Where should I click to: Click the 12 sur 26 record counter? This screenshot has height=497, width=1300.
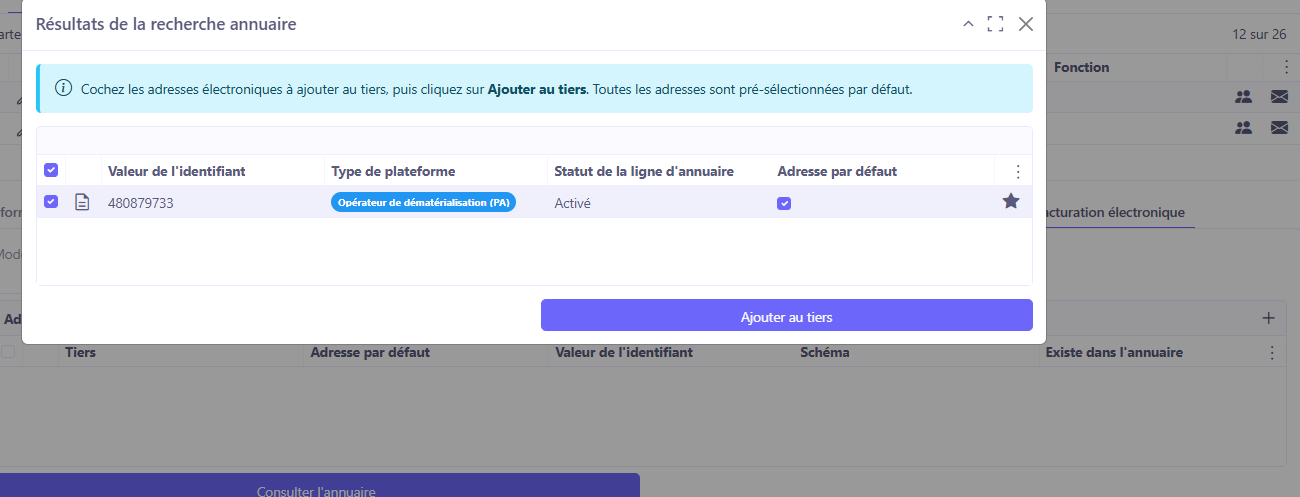[x=1259, y=34]
